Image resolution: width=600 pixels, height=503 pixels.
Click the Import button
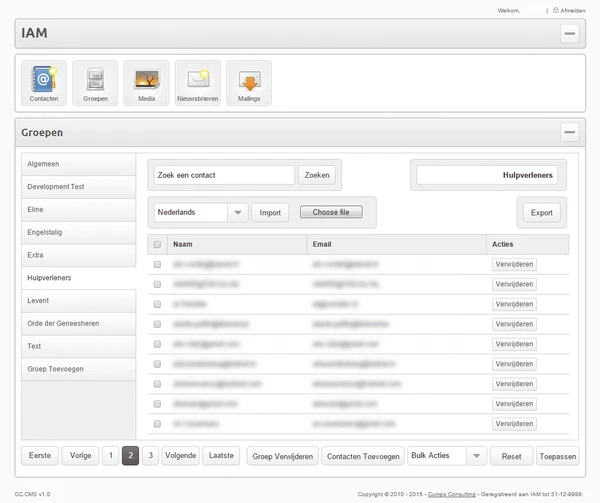pos(270,213)
